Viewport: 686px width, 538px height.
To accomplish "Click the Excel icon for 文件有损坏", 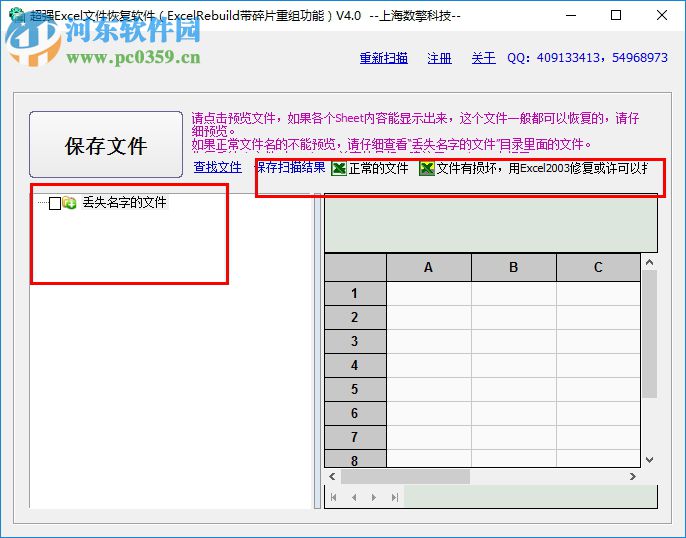I will tap(427, 168).
